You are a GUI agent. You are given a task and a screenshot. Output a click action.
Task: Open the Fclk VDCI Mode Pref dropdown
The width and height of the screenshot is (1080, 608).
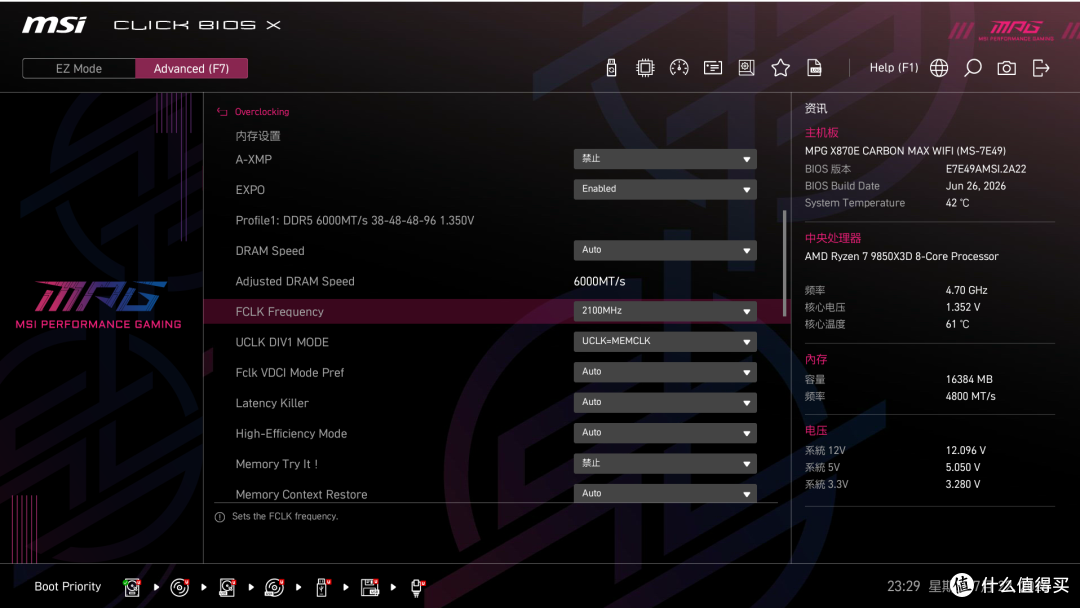tap(665, 373)
